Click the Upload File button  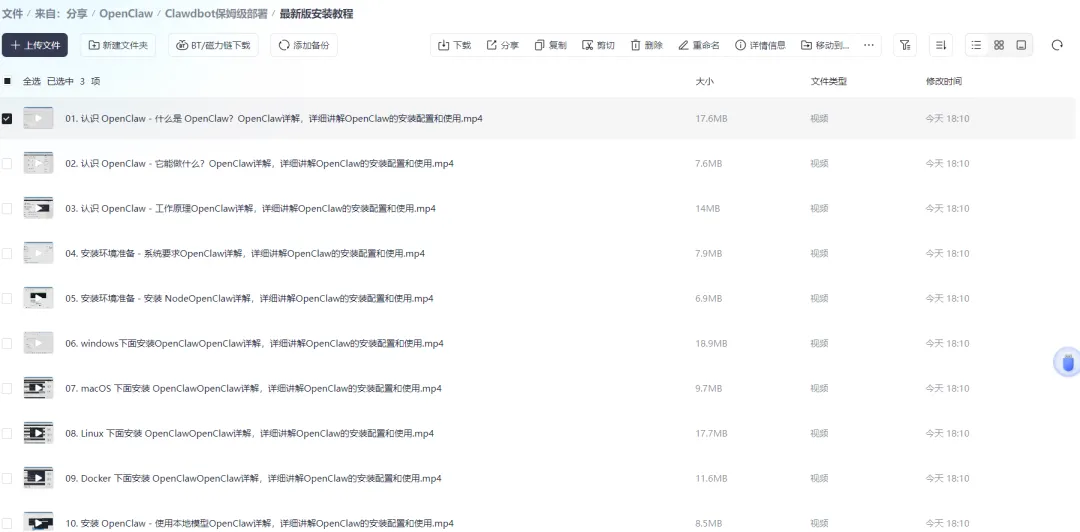34,45
